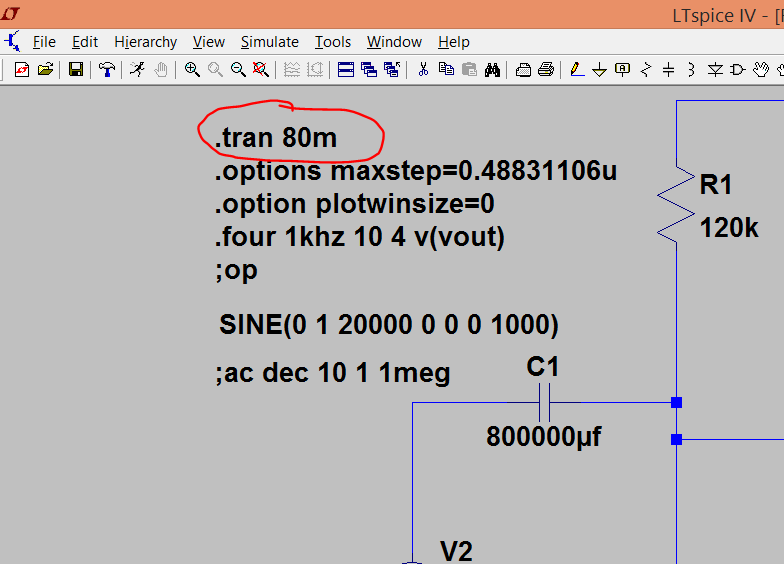Image resolution: width=784 pixels, height=564 pixels.
Task: Select the .four 1khz directive text
Action: click(x=360, y=237)
